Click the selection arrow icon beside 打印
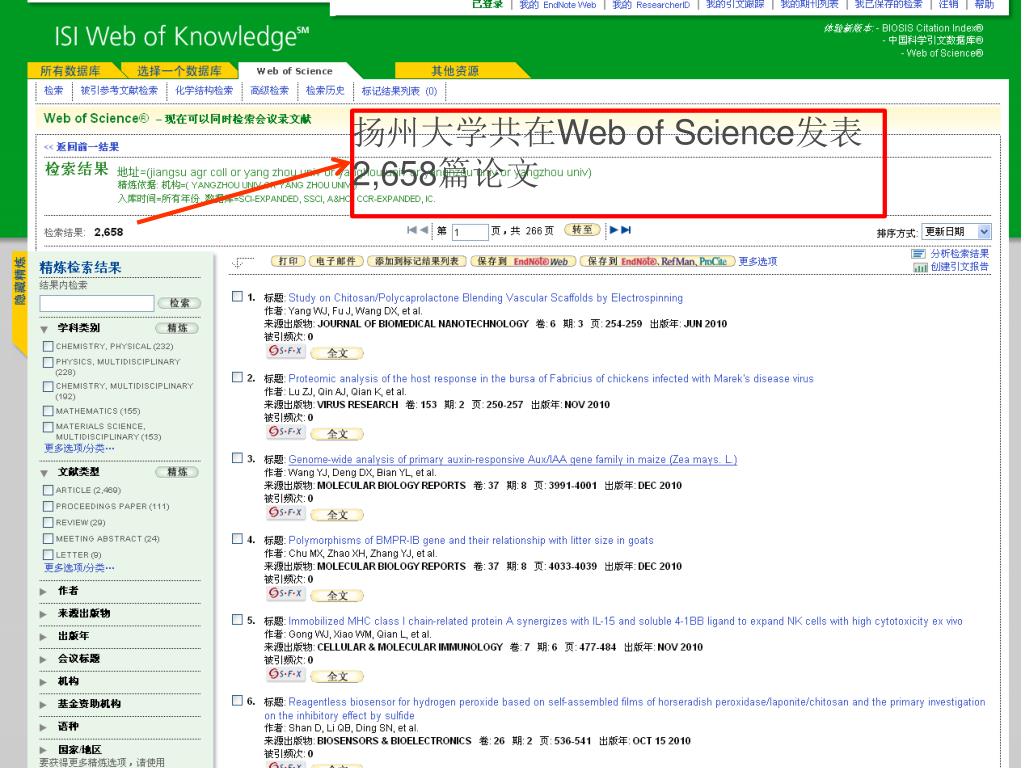The width and height of the screenshot is (1024, 768). click(243, 263)
